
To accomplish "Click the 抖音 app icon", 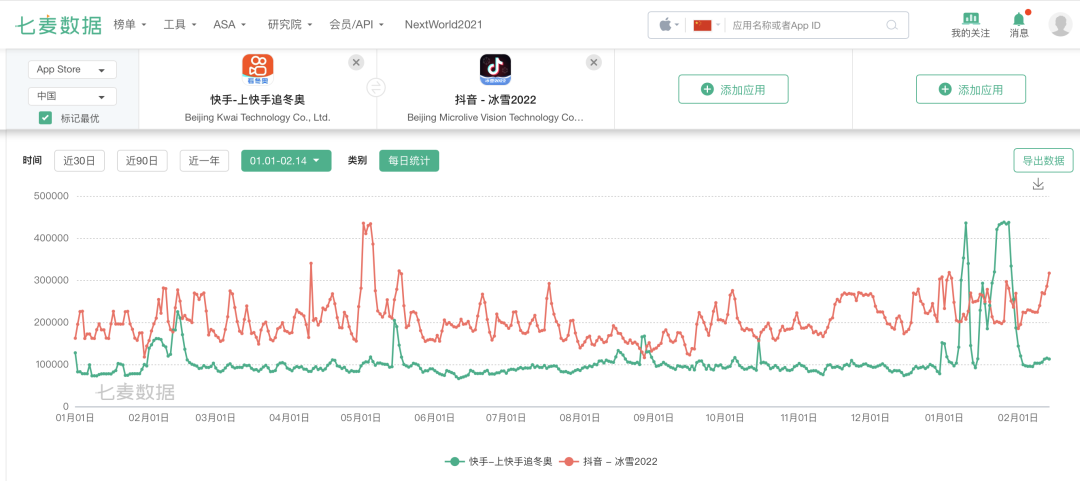I will tap(495, 69).
